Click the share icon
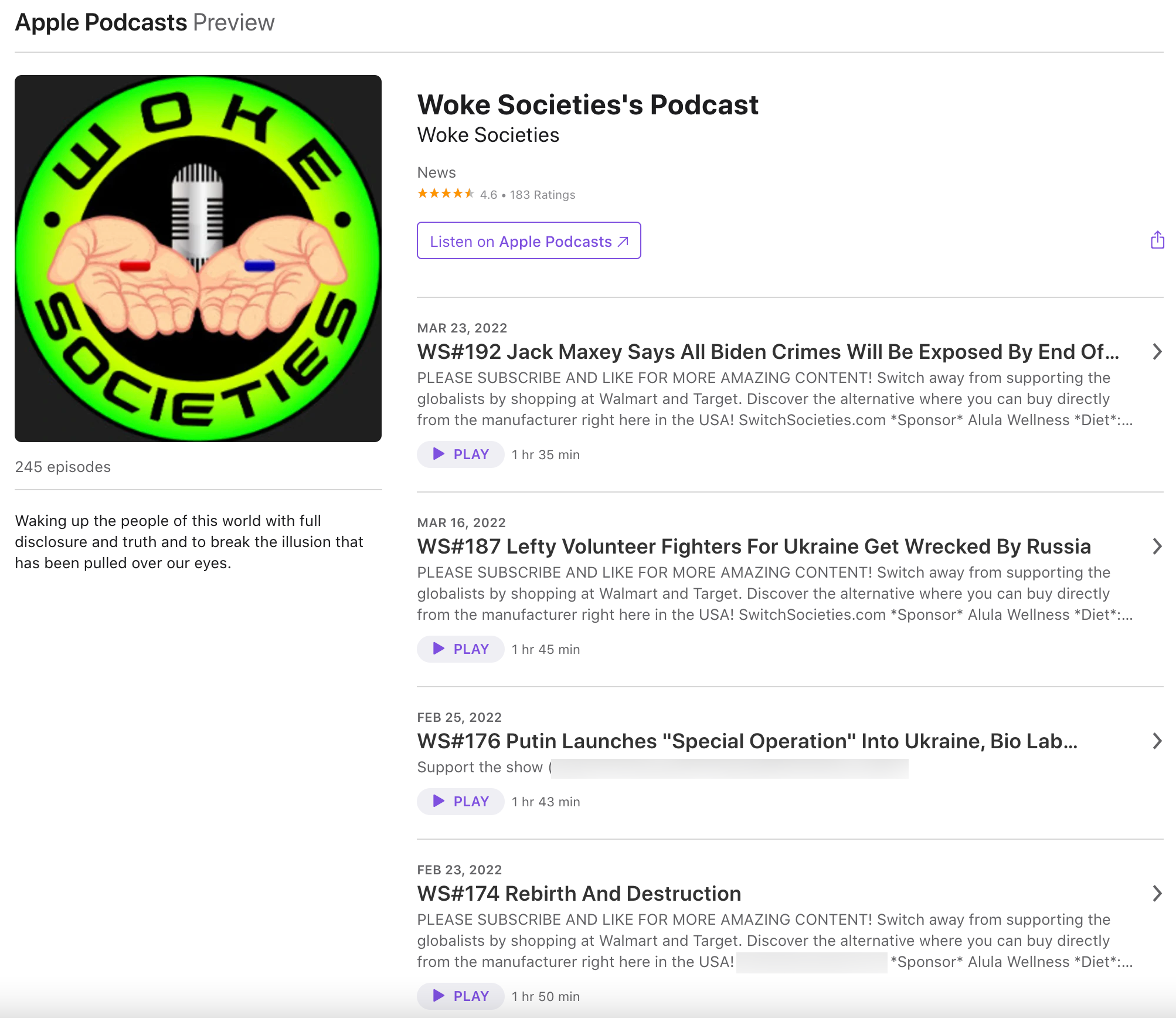Screen dimensions: 1176x1018 1157,240
